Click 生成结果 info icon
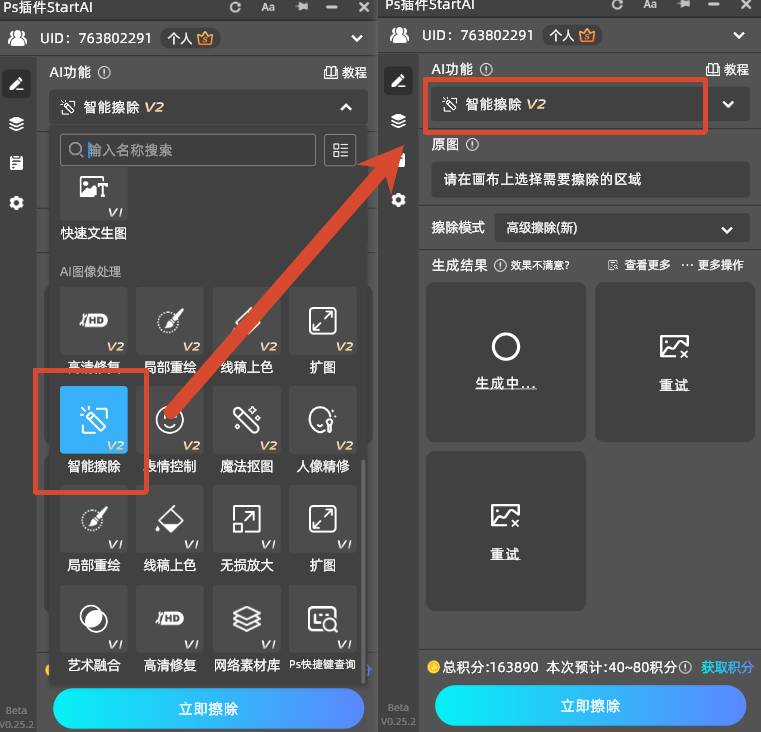 point(500,266)
